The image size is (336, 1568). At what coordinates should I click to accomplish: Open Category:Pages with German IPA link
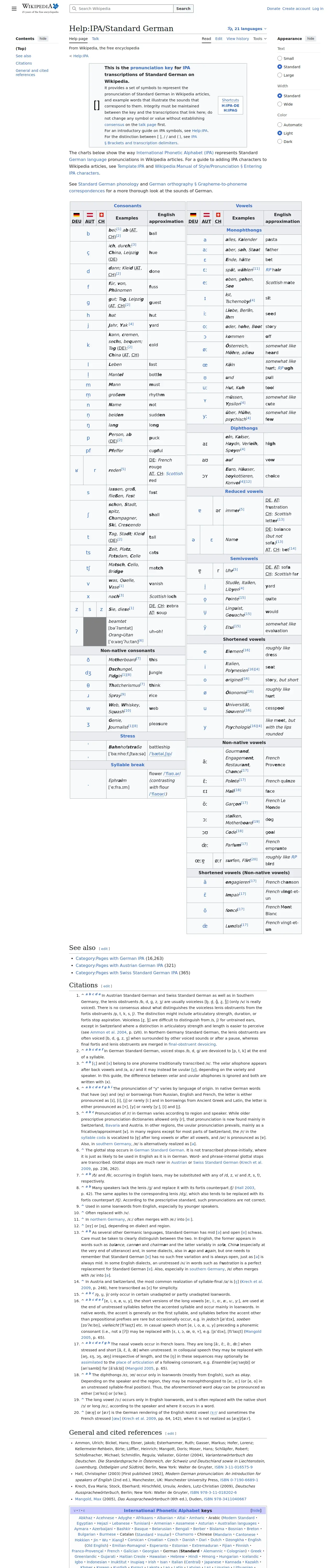click(110, 958)
